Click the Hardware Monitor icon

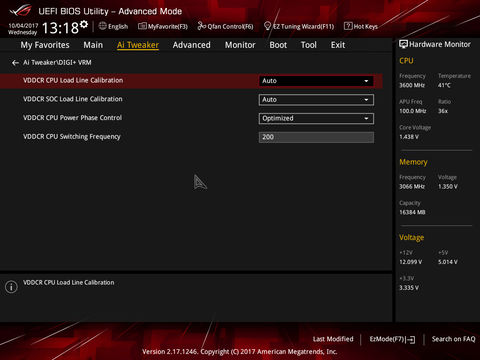(x=403, y=44)
